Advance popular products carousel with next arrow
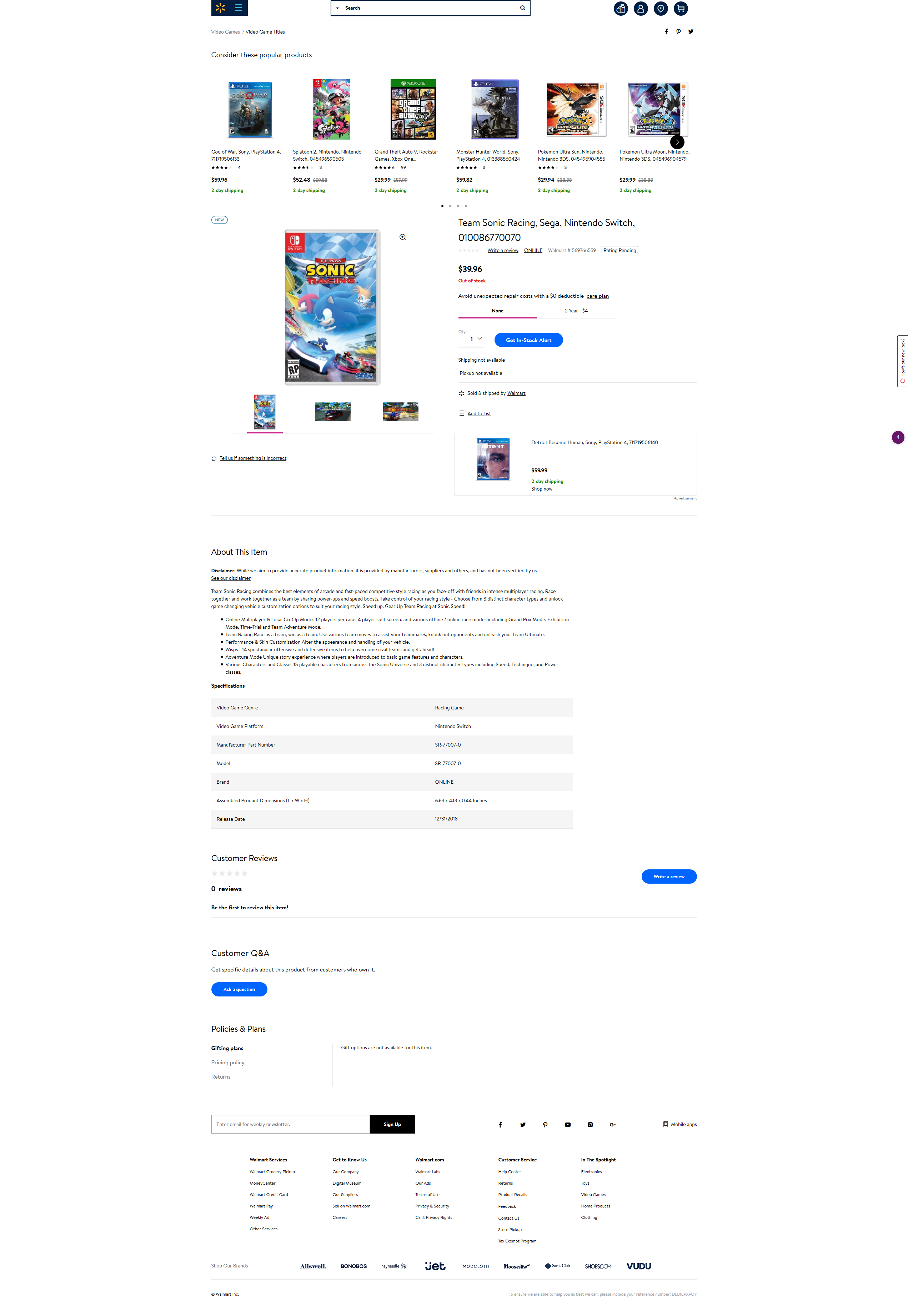The height and width of the screenshot is (1316, 908). point(677,142)
